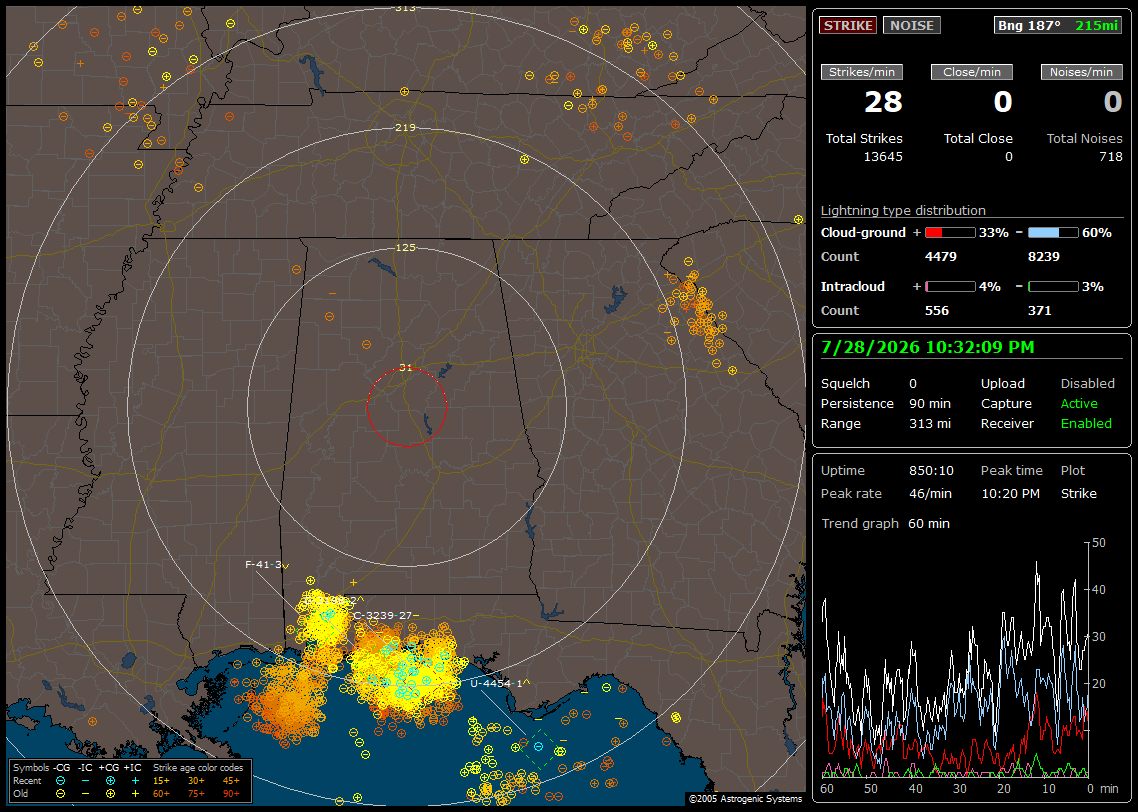Click the red +CG 33% distribution bar
Viewport: 1138px width, 812px height.
click(x=950, y=233)
